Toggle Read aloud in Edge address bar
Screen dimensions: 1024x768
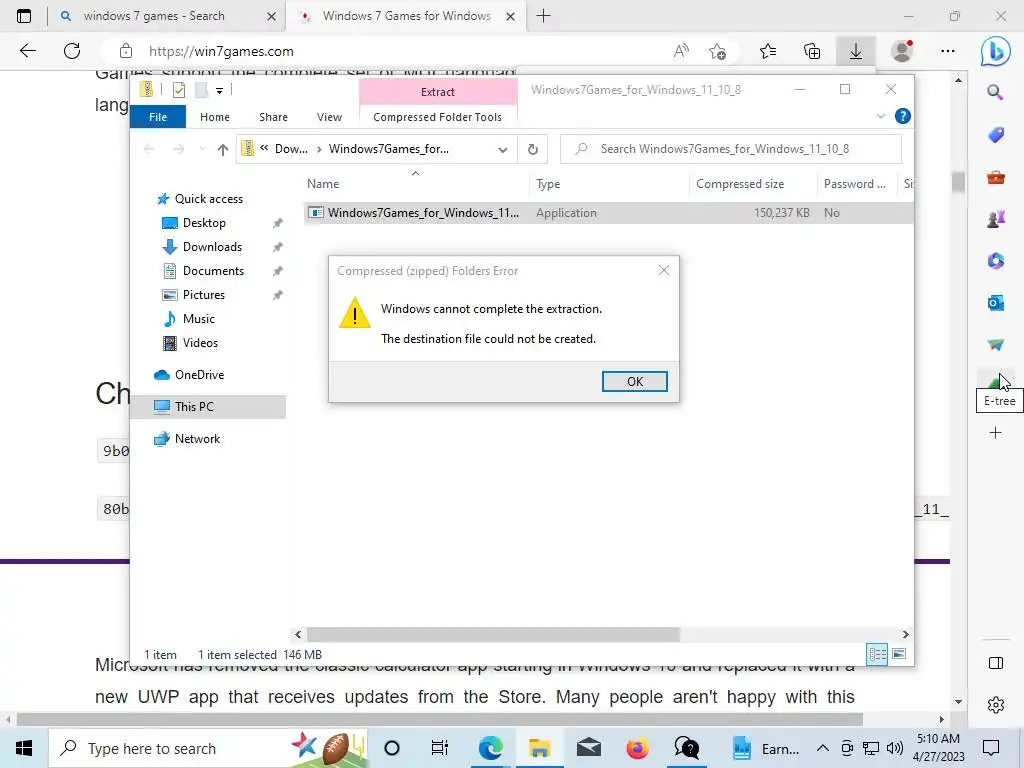tap(681, 51)
